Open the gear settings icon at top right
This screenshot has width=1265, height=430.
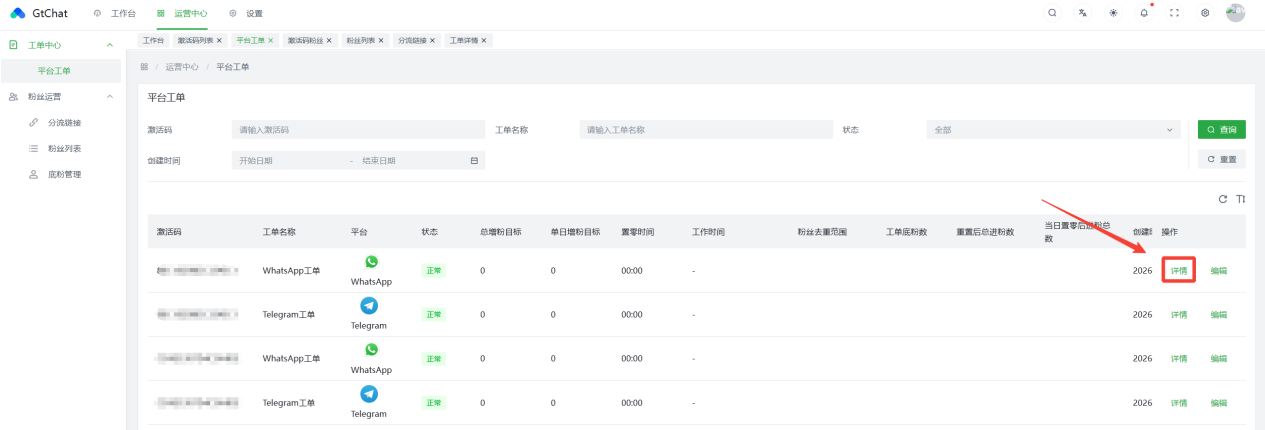coord(1205,13)
